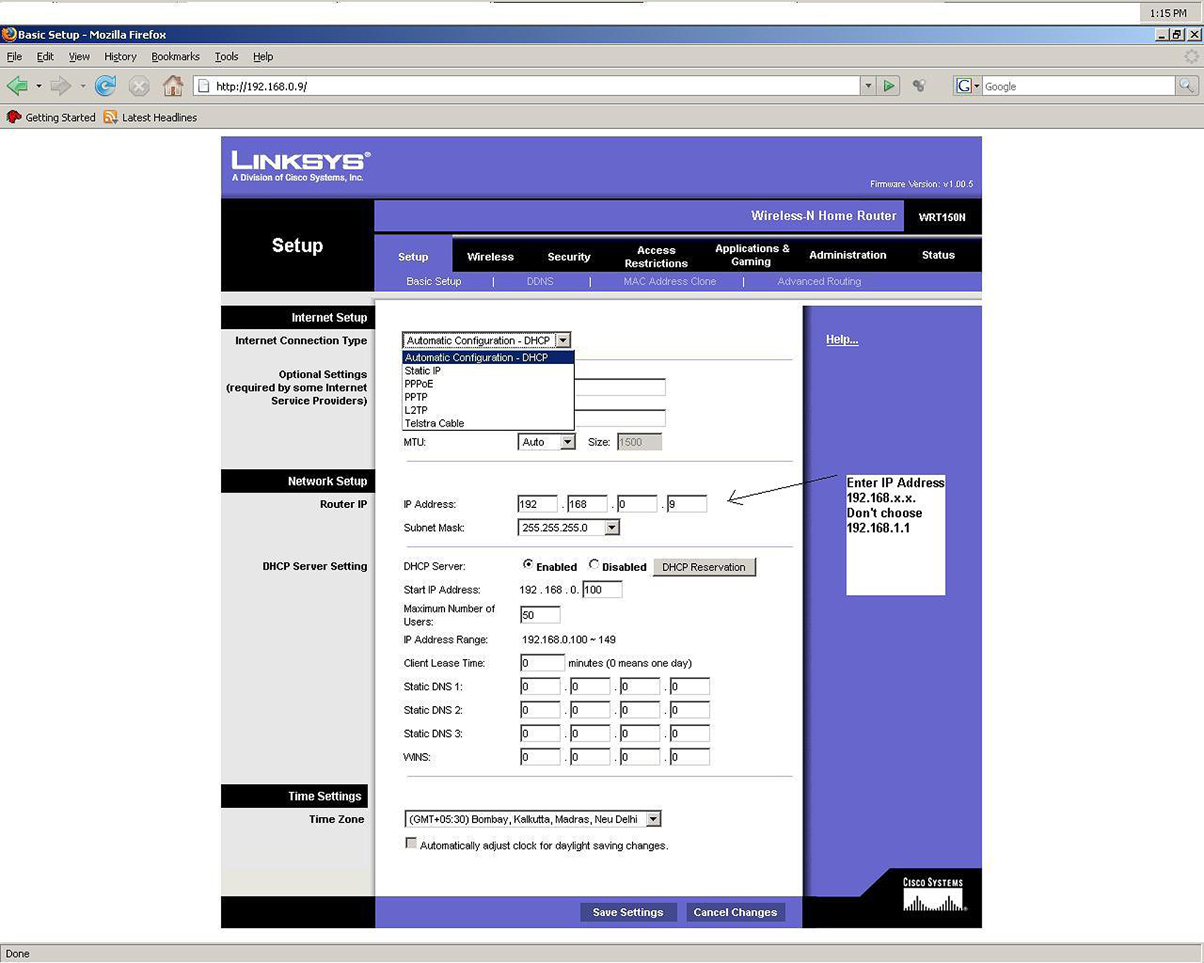Image resolution: width=1204 pixels, height=963 pixels.
Task: Click the Forward navigation arrow icon
Action: pos(61,86)
